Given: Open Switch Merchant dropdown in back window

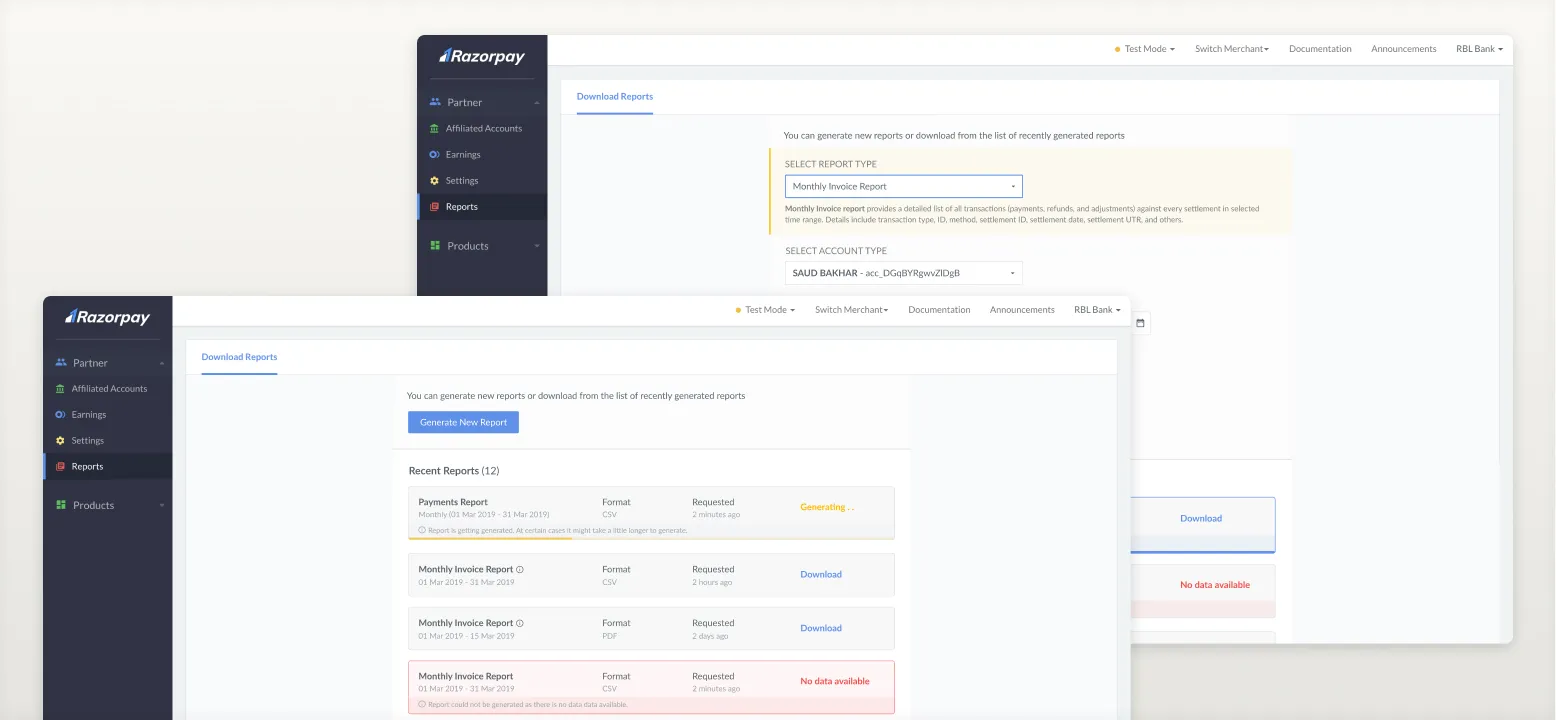Looking at the screenshot, I should click(x=1231, y=49).
